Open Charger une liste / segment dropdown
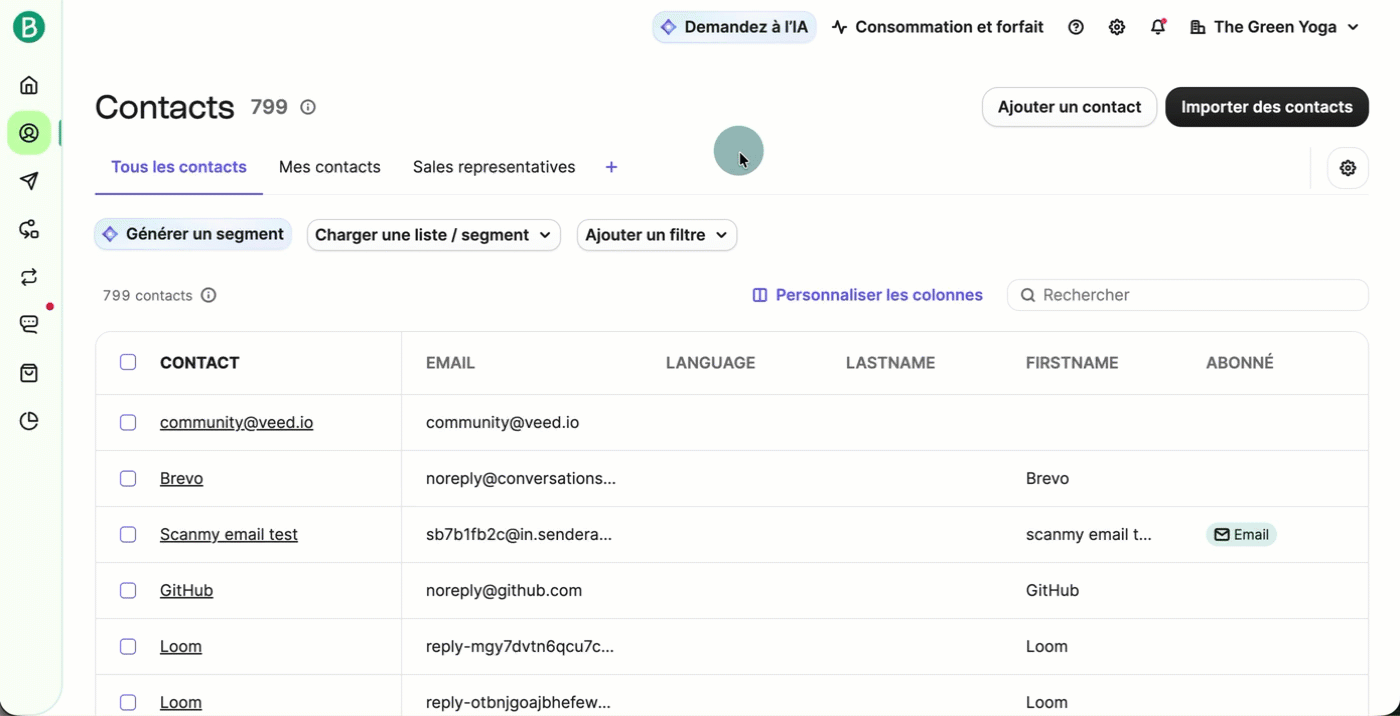Screen dimensions: 1400x716 [x=433, y=235]
